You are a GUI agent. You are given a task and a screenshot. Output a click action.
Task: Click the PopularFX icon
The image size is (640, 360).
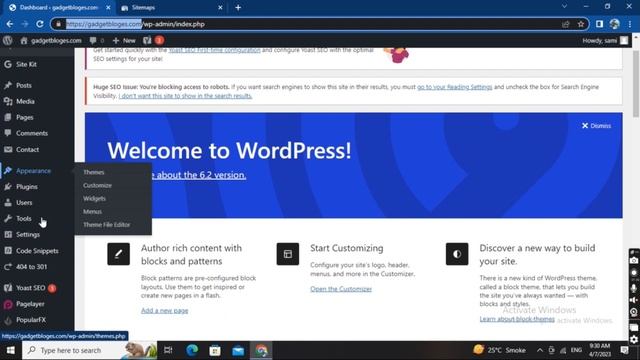coord(8,320)
